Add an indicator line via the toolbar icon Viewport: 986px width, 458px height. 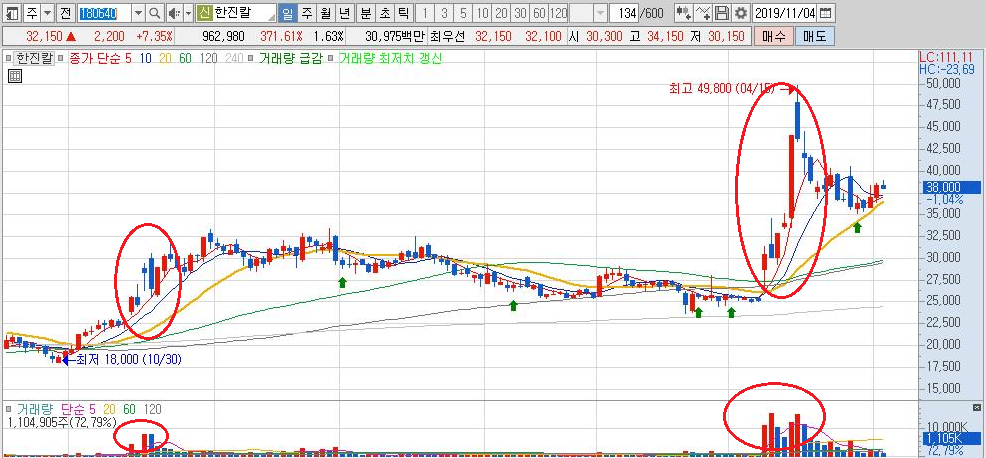(x=705, y=13)
